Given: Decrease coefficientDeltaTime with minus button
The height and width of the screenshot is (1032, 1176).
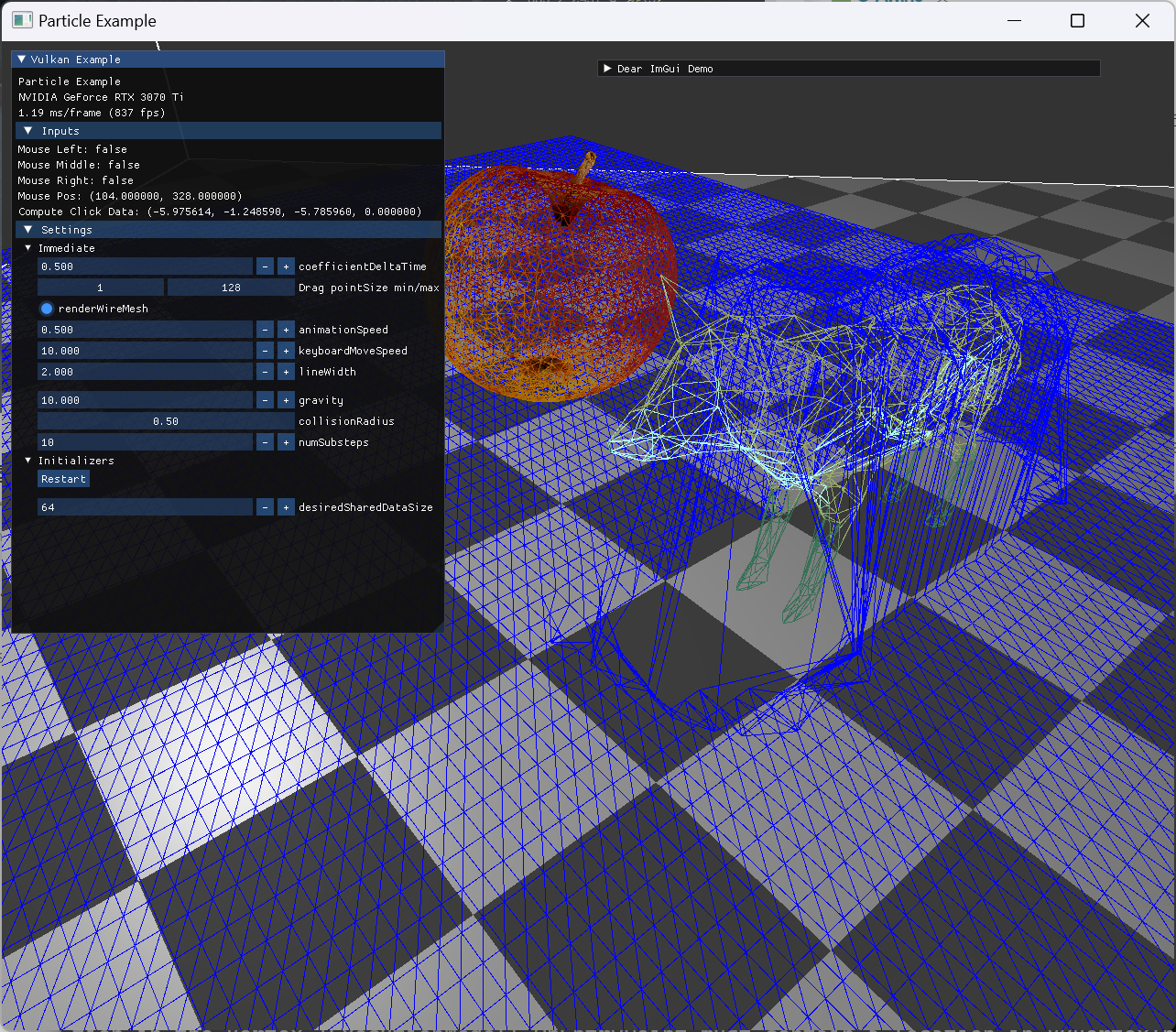Looking at the screenshot, I should coord(265,266).
